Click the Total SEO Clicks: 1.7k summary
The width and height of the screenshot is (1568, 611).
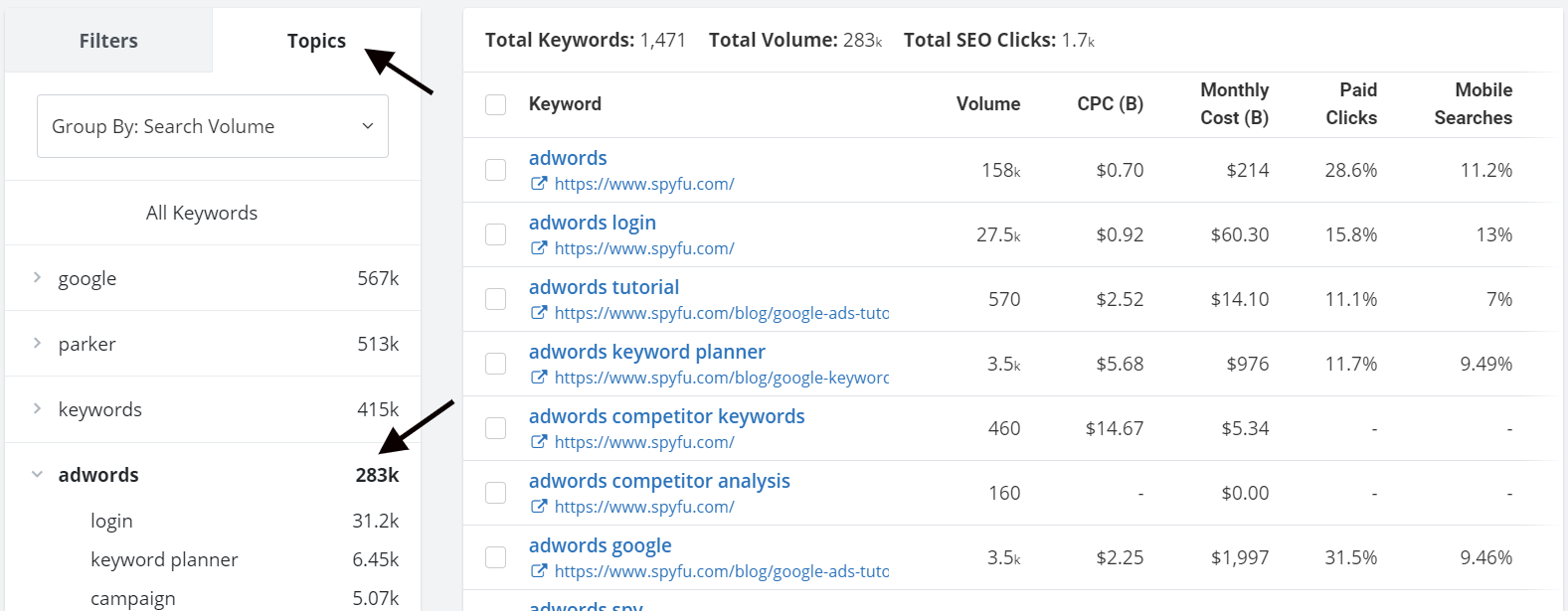pos(999,41)
